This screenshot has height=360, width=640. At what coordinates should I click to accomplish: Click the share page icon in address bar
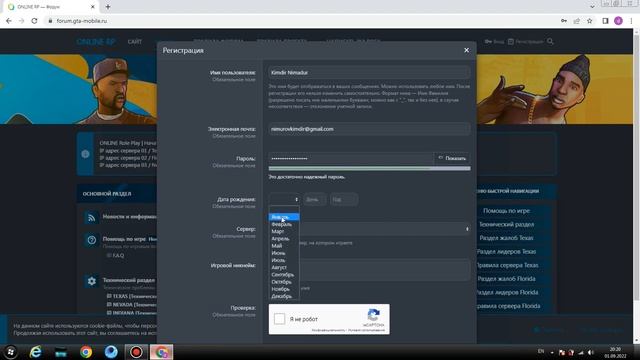click(576, 21)
